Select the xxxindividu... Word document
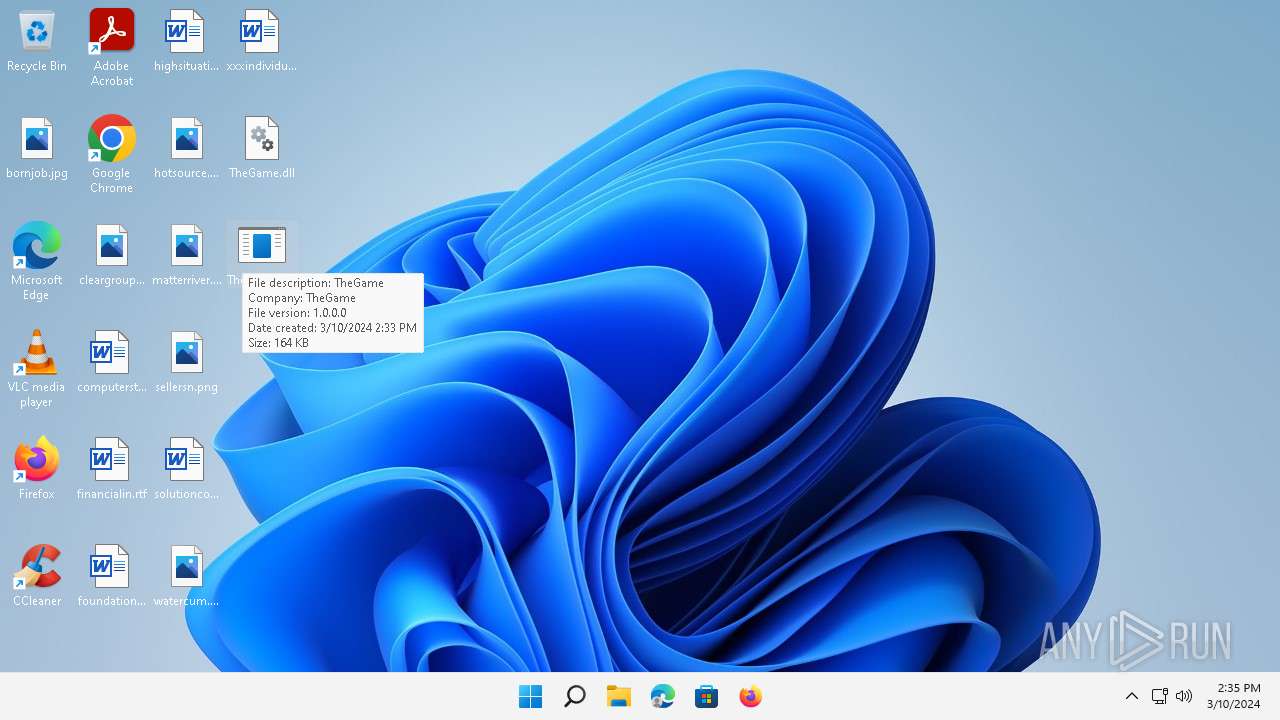The width and height of the screenshot is (1280, 720). tap(261, 40)
